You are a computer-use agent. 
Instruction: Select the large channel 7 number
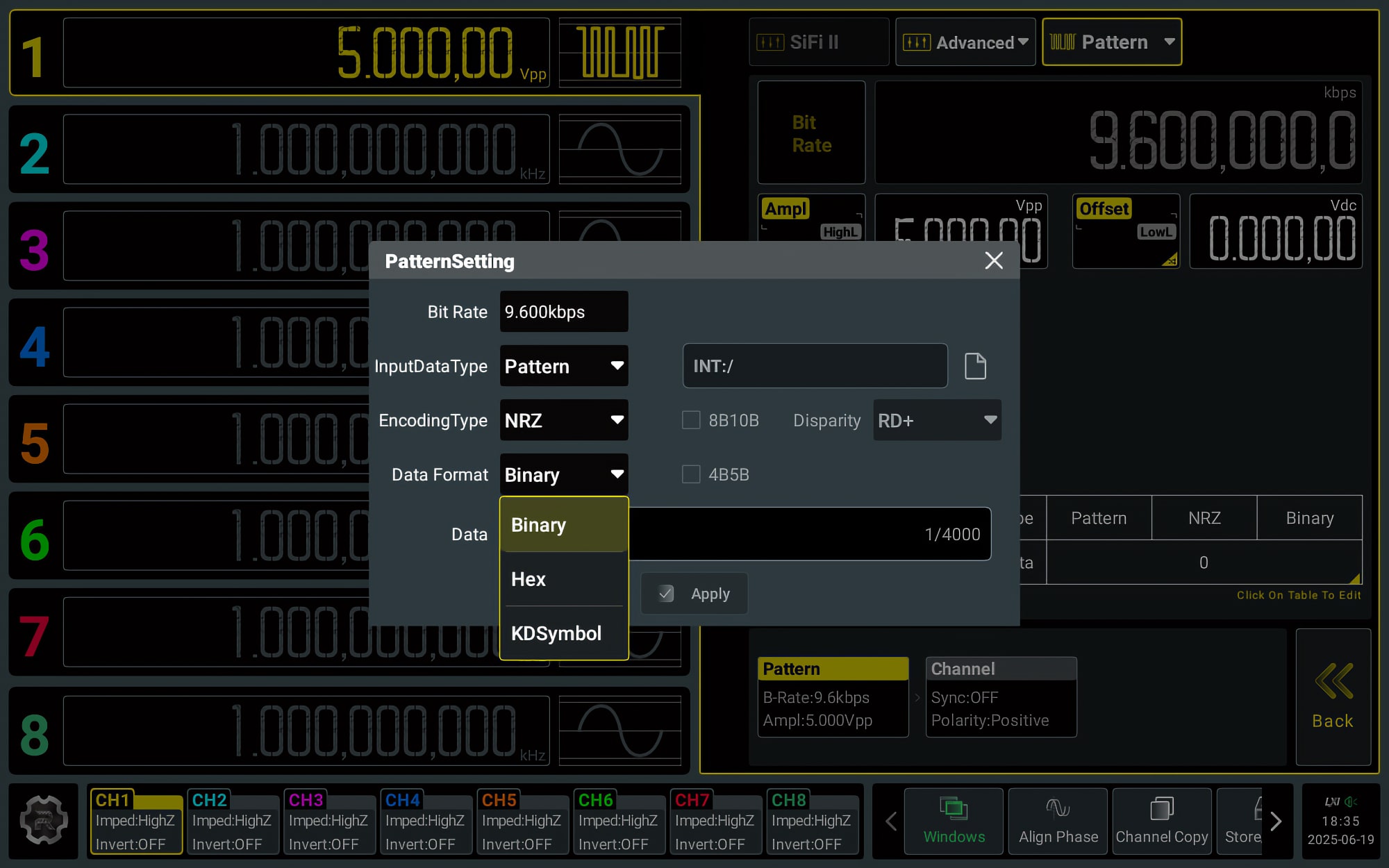point(34,636)
